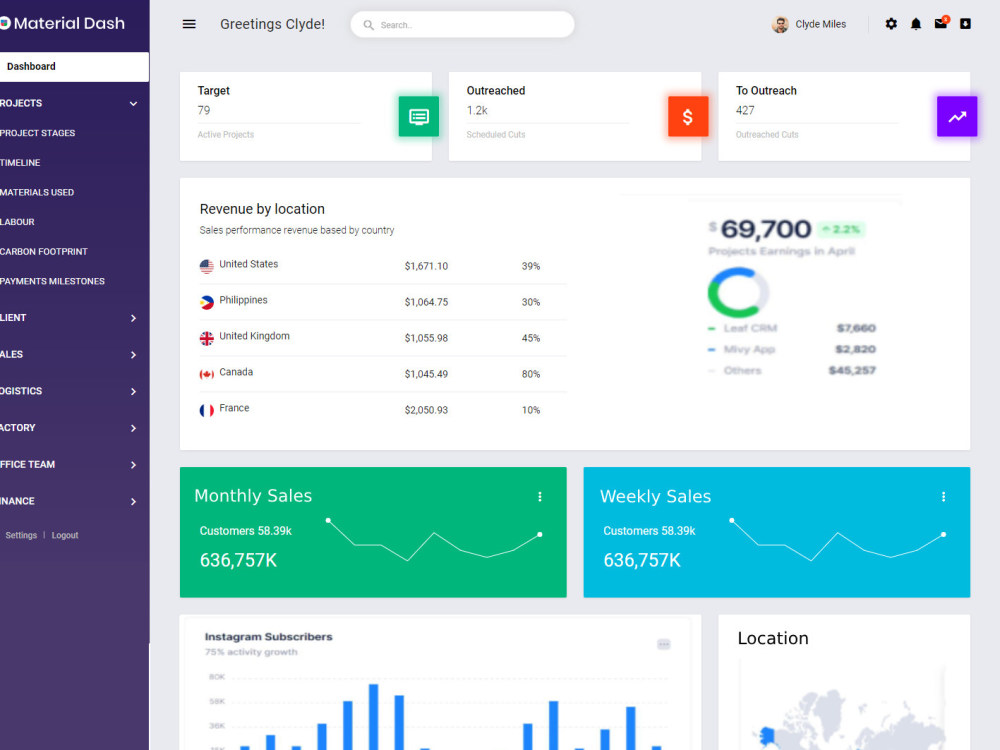This screenshot has height=750, width=1000.
Task: Click the $1,064.75 Philippines revenue
Action: (426, 302)
